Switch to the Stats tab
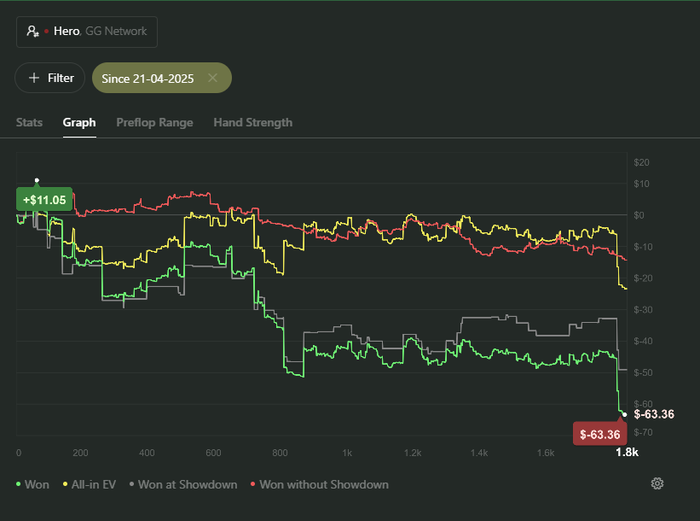Image resolution: width=700 pixels, height=521 pixels. (x=29, y=123)
